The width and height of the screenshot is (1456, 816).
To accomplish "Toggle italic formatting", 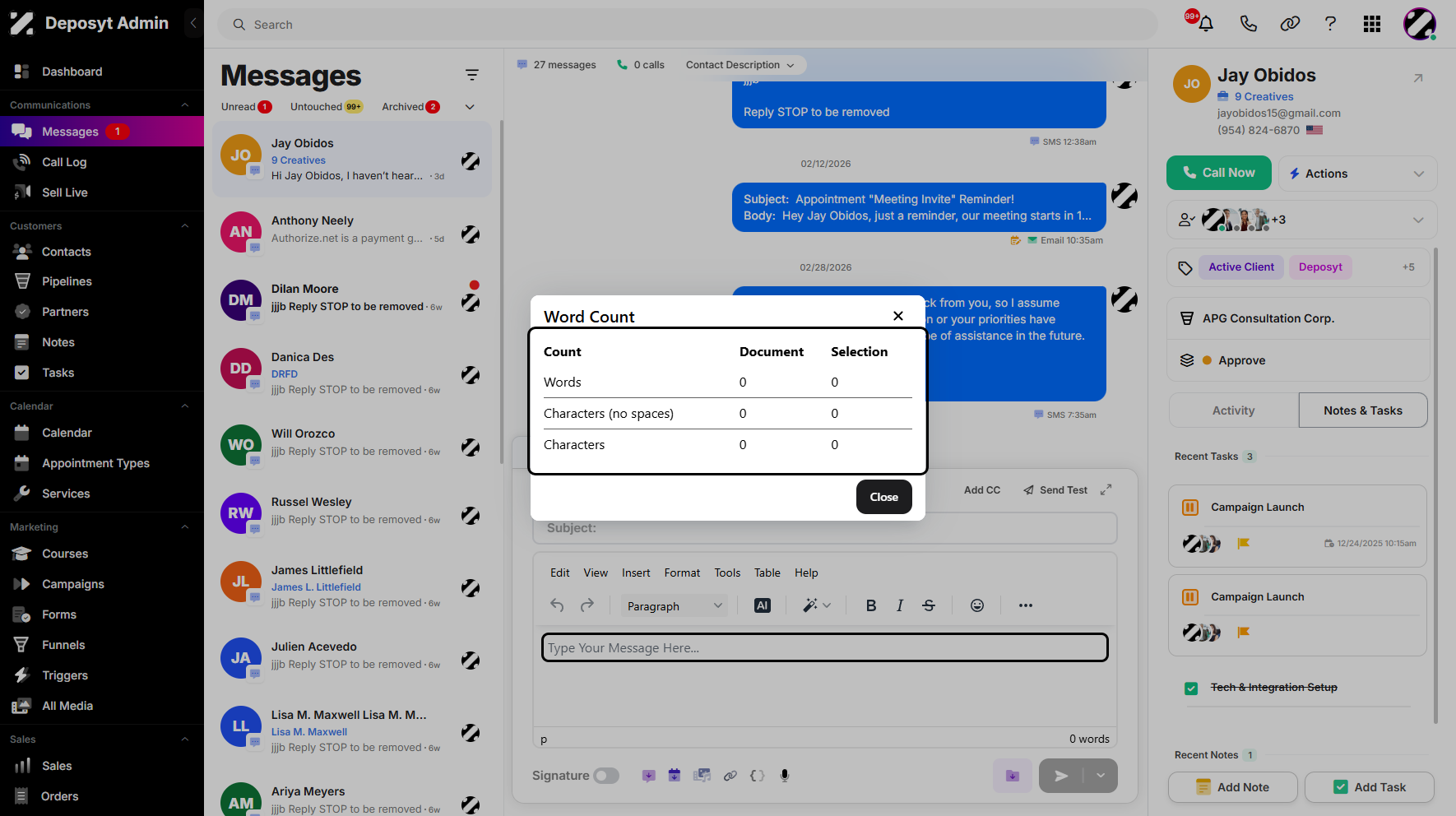I will click(x=900, y=605).
